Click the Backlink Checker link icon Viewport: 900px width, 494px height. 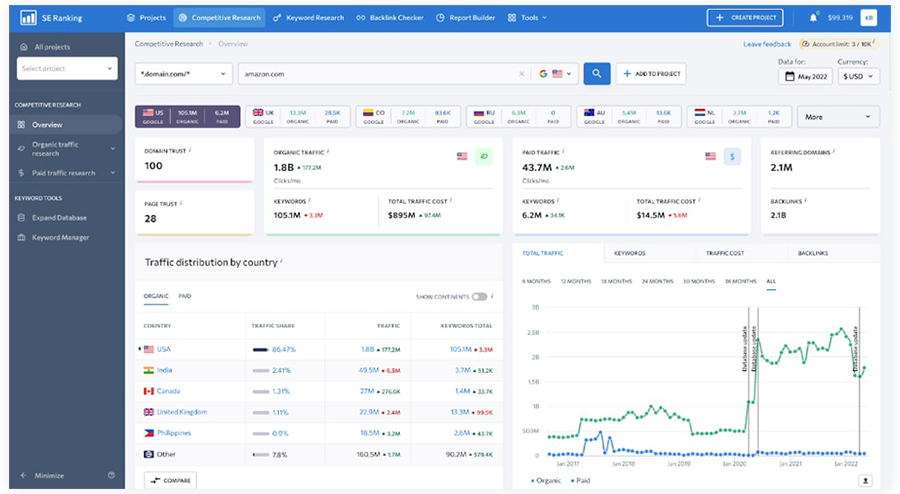tap(360, 18)
